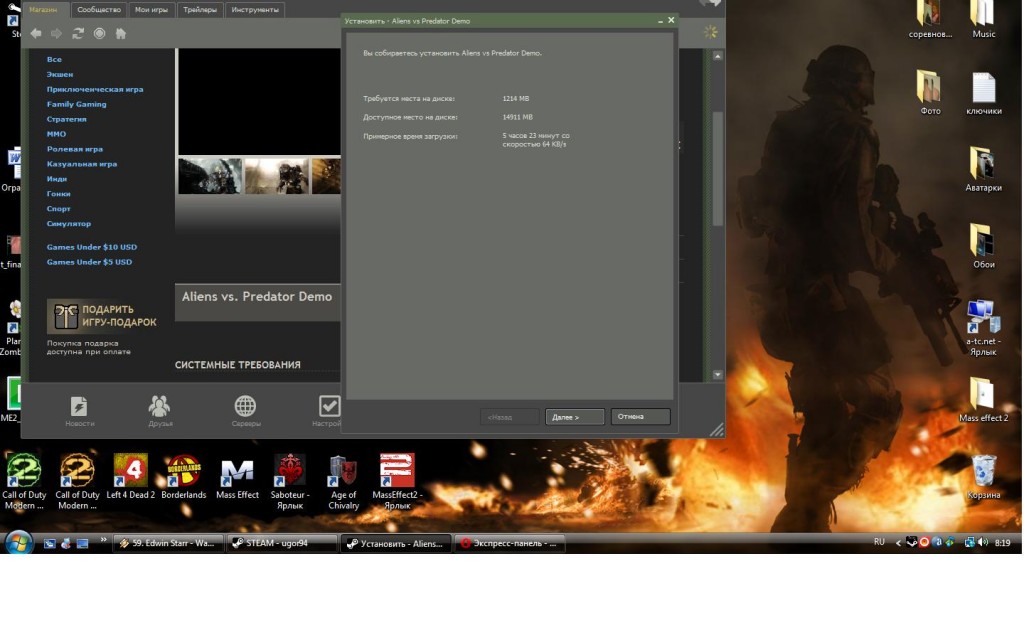
Task: Open the Фото folder on the desktop
Action: 930,93
